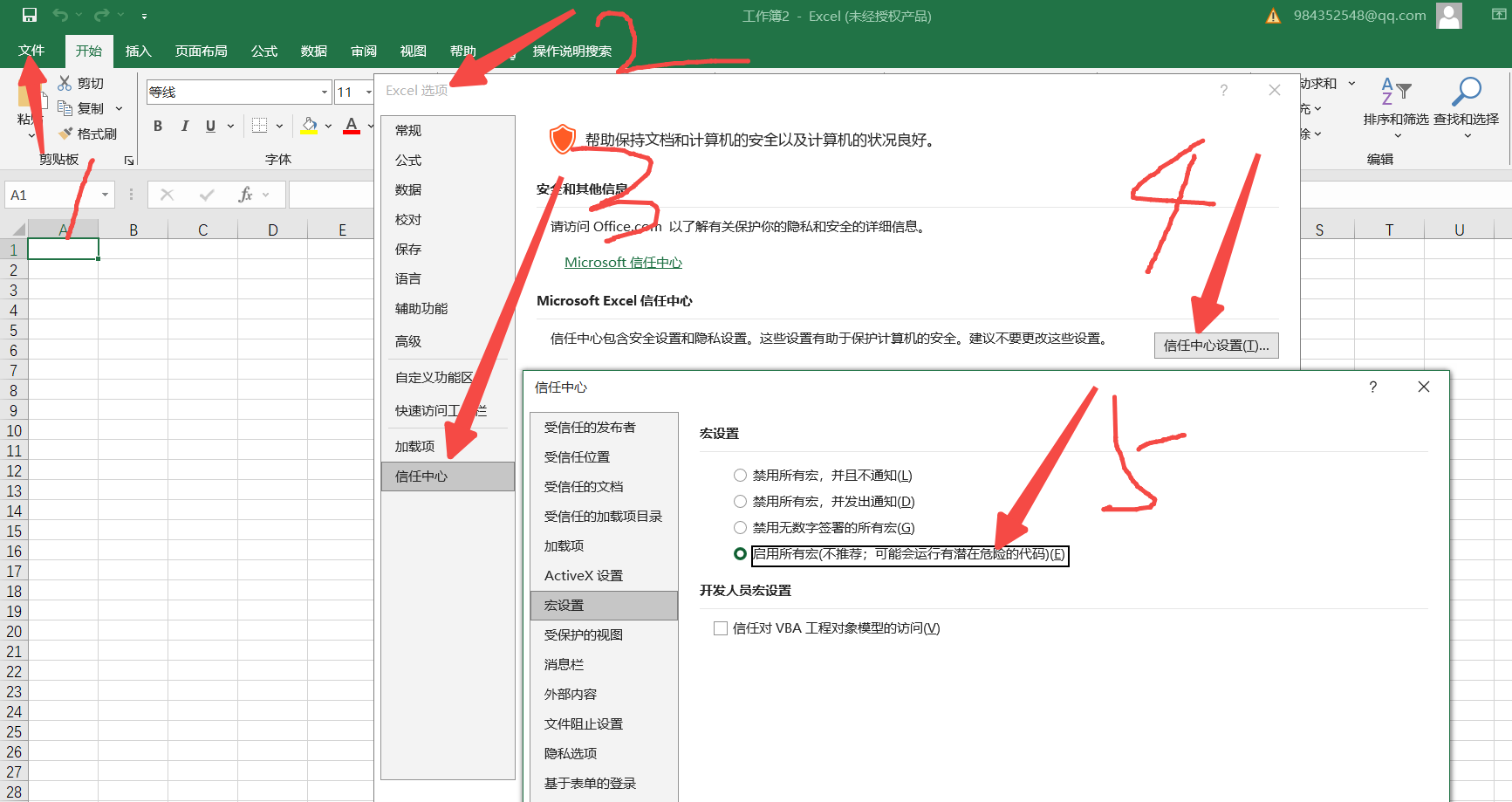Open Protected View category

(604, 635)
